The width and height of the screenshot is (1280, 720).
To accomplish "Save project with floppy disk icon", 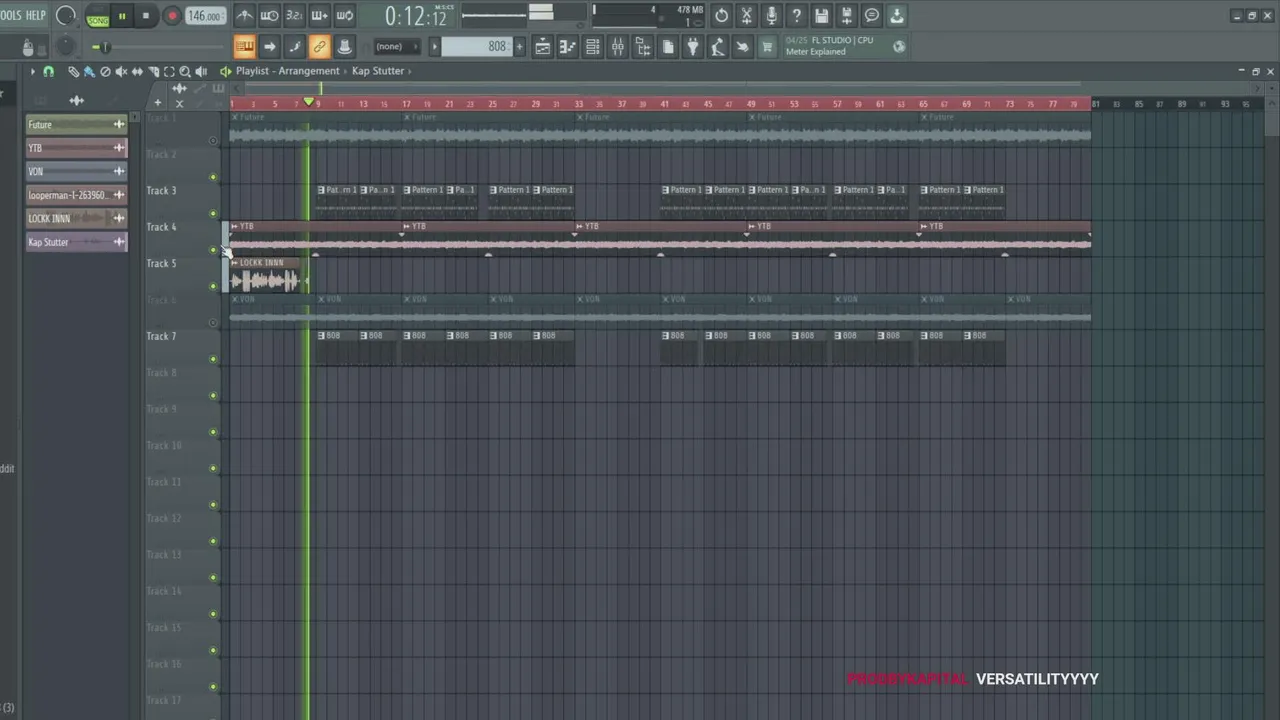I will [x=821, y=16].
